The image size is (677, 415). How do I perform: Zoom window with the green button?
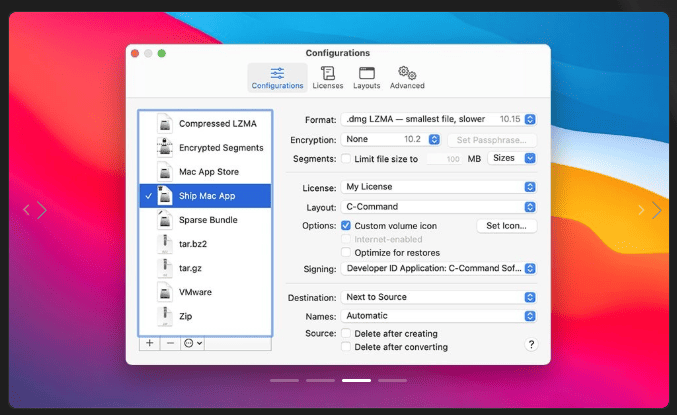[161, 53]
